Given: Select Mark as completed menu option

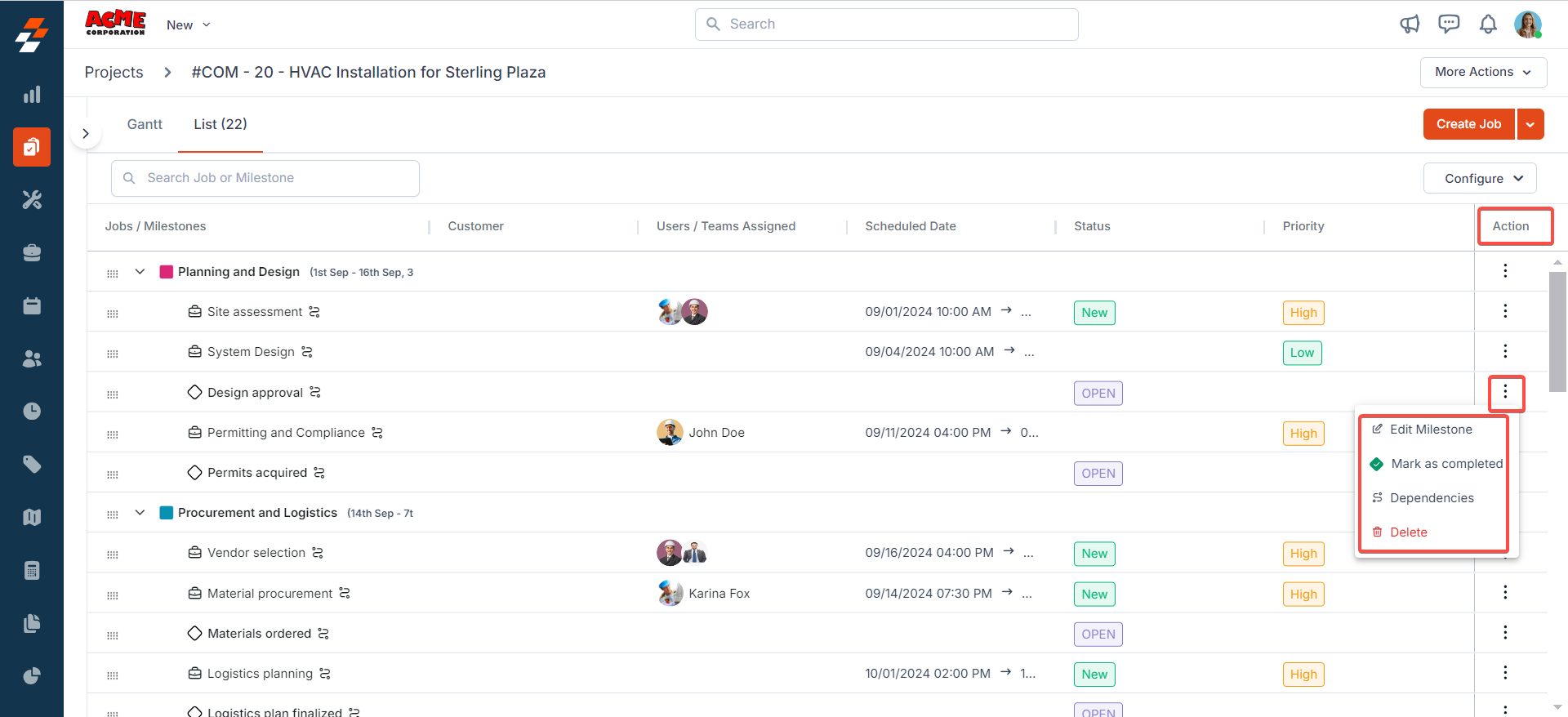Looking at the screenshot, I should coord(1445,464).
